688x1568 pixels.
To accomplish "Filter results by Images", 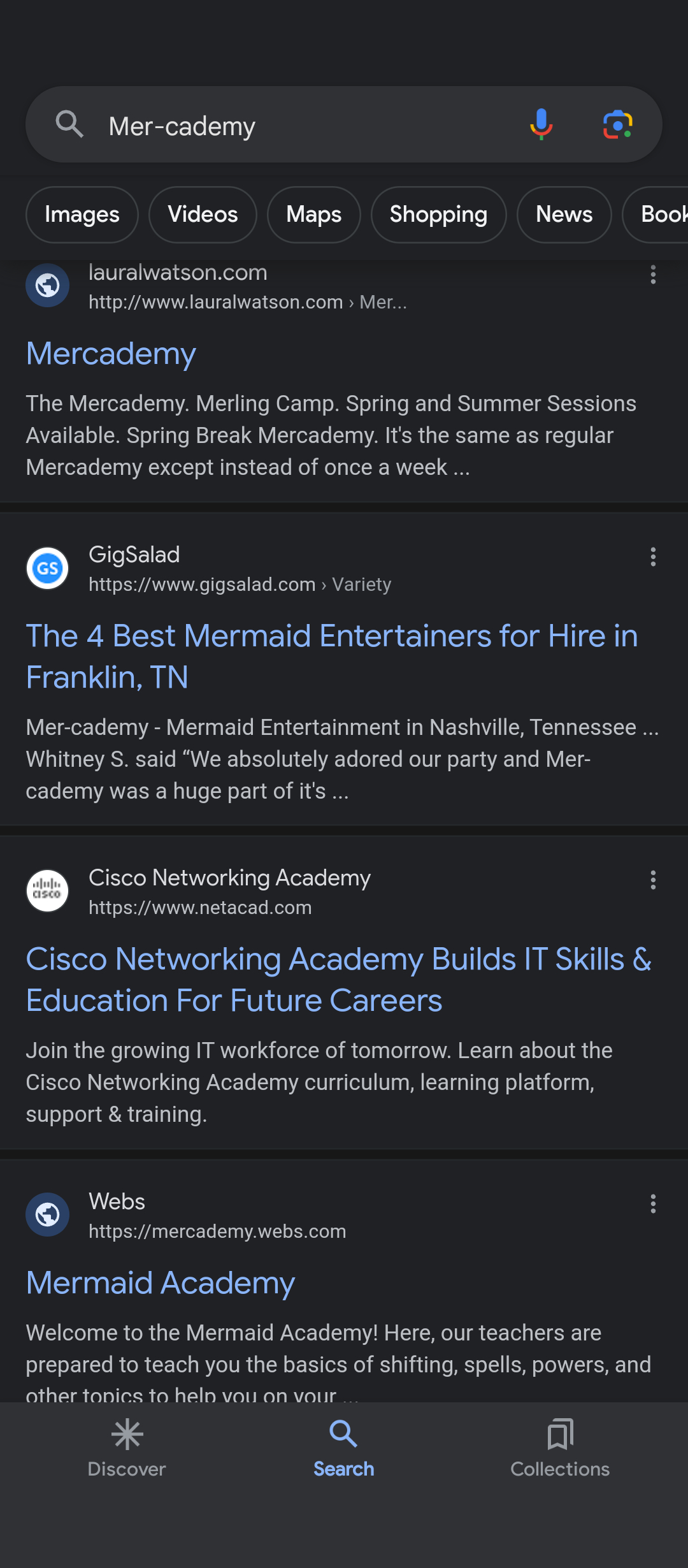I will pos(82,215).
